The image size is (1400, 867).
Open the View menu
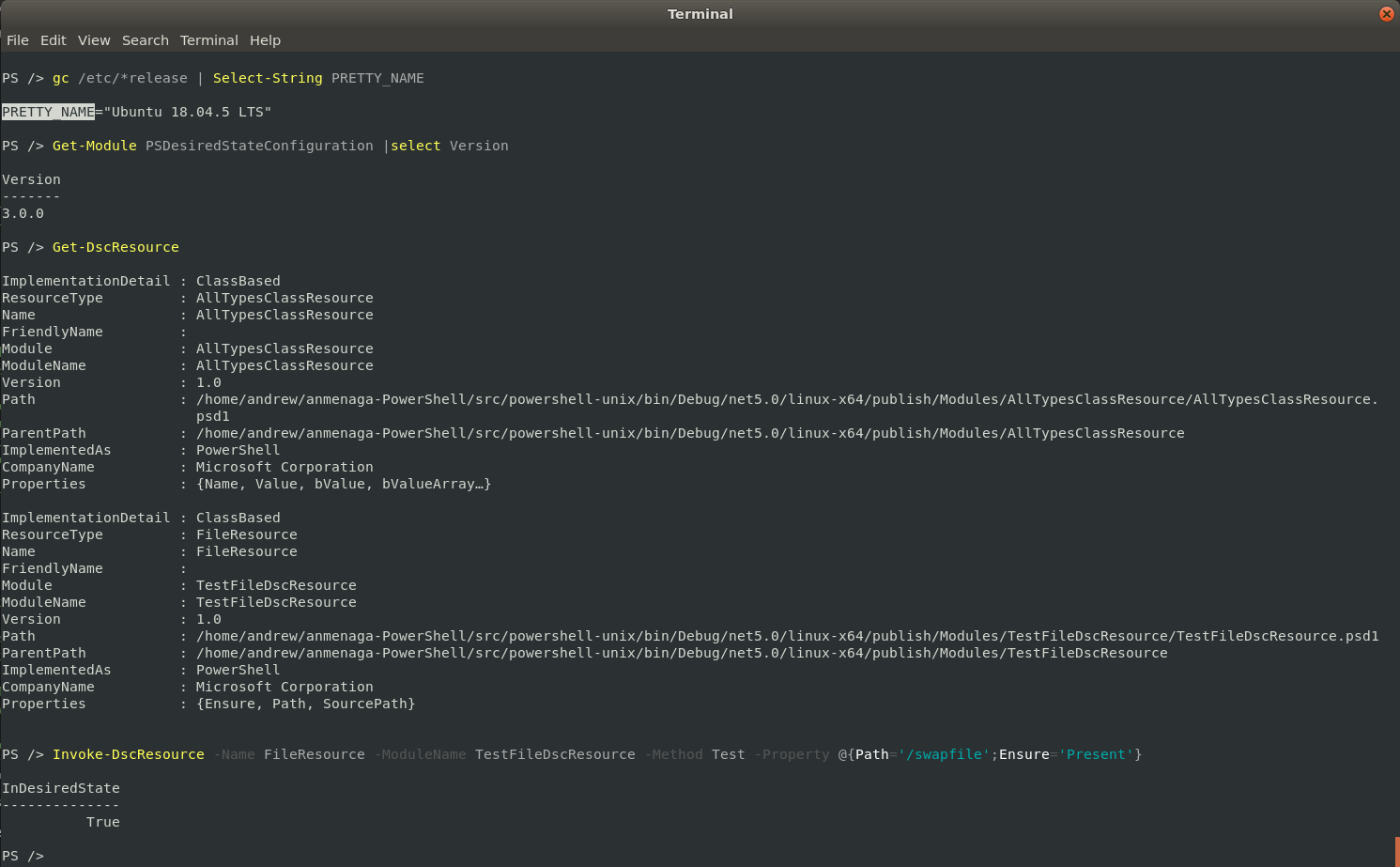point(94,40)
